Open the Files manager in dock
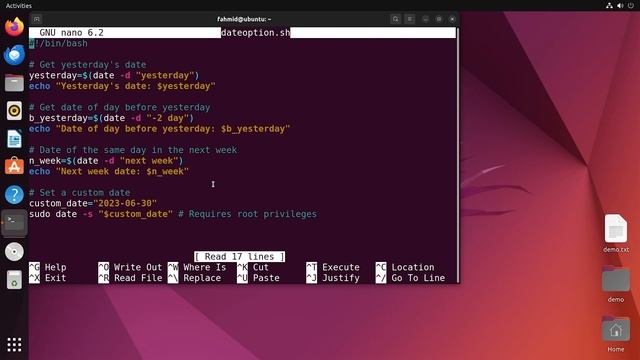The image size is (640, 360). pos(14,83)
